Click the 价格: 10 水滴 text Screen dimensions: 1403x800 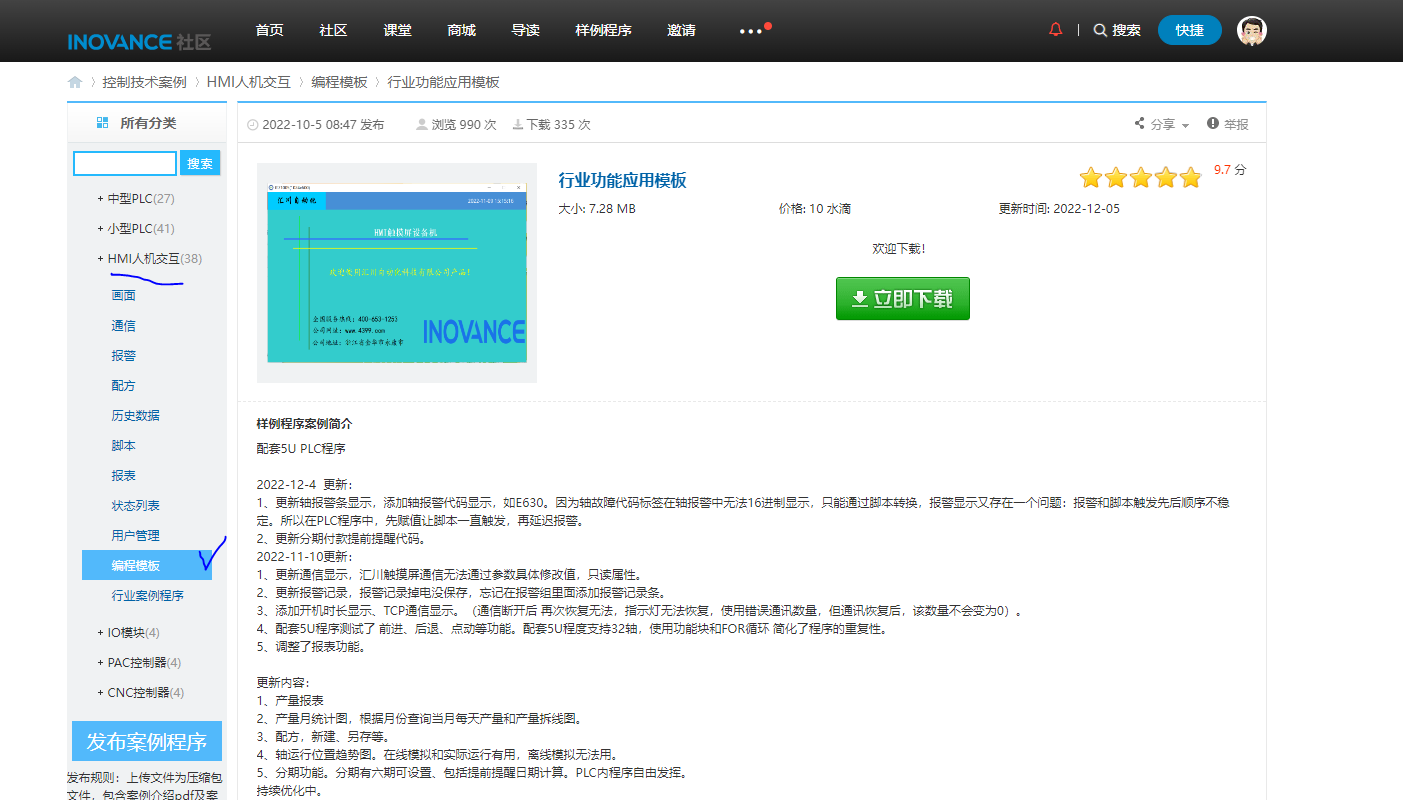[815, 209]
